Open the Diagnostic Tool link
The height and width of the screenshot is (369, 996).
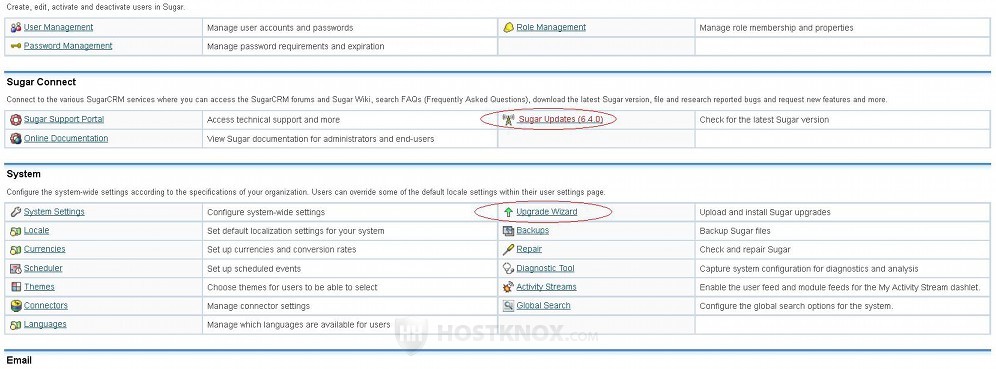(545, 268)
